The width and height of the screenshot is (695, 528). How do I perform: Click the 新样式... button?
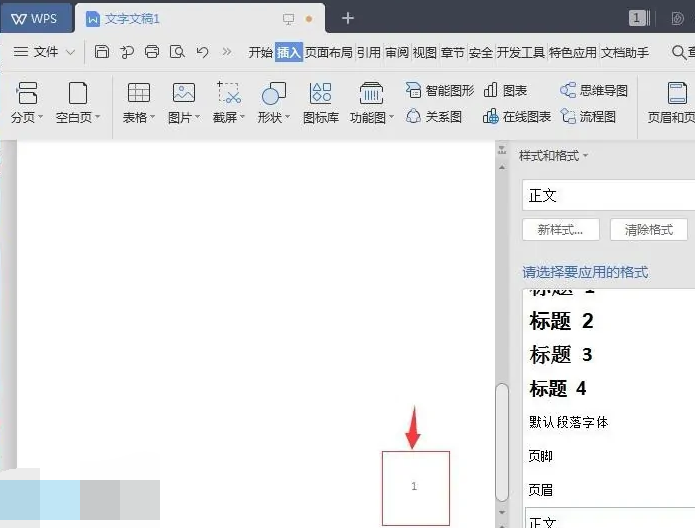click(x=560, y=229)
